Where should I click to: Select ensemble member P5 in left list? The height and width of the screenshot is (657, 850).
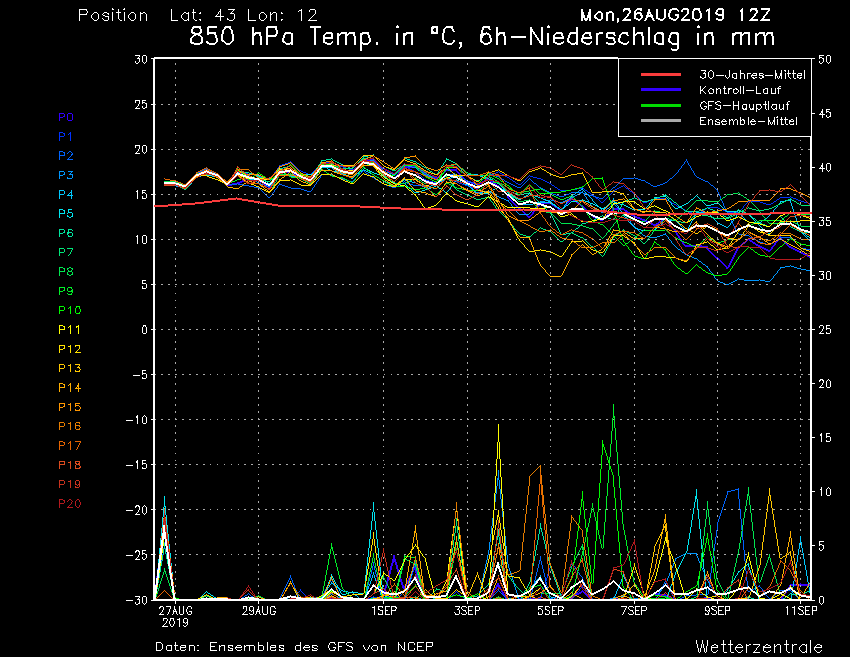[66, 213]
